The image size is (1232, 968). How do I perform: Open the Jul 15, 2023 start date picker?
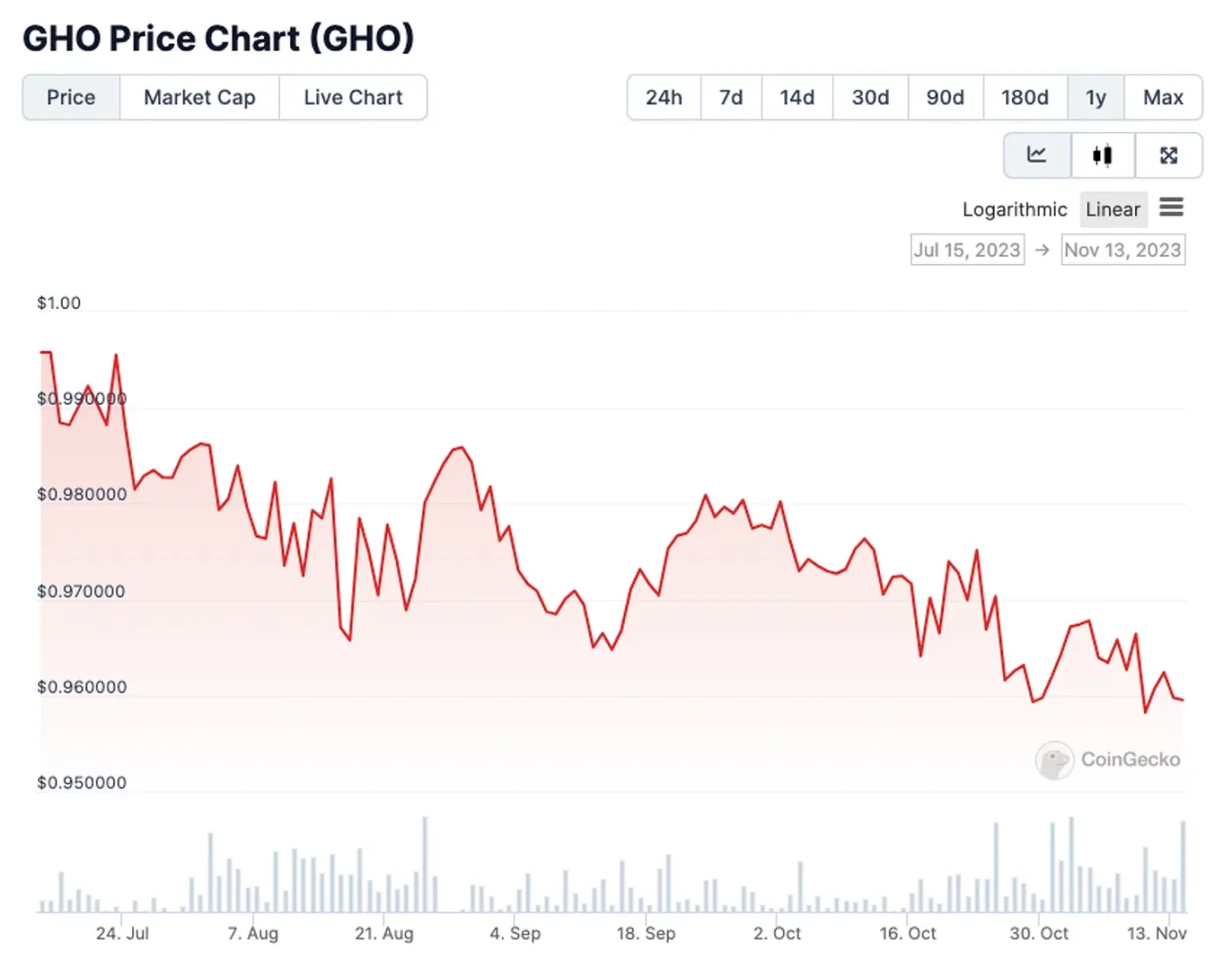pyautogui.click(x=967, y=250)
